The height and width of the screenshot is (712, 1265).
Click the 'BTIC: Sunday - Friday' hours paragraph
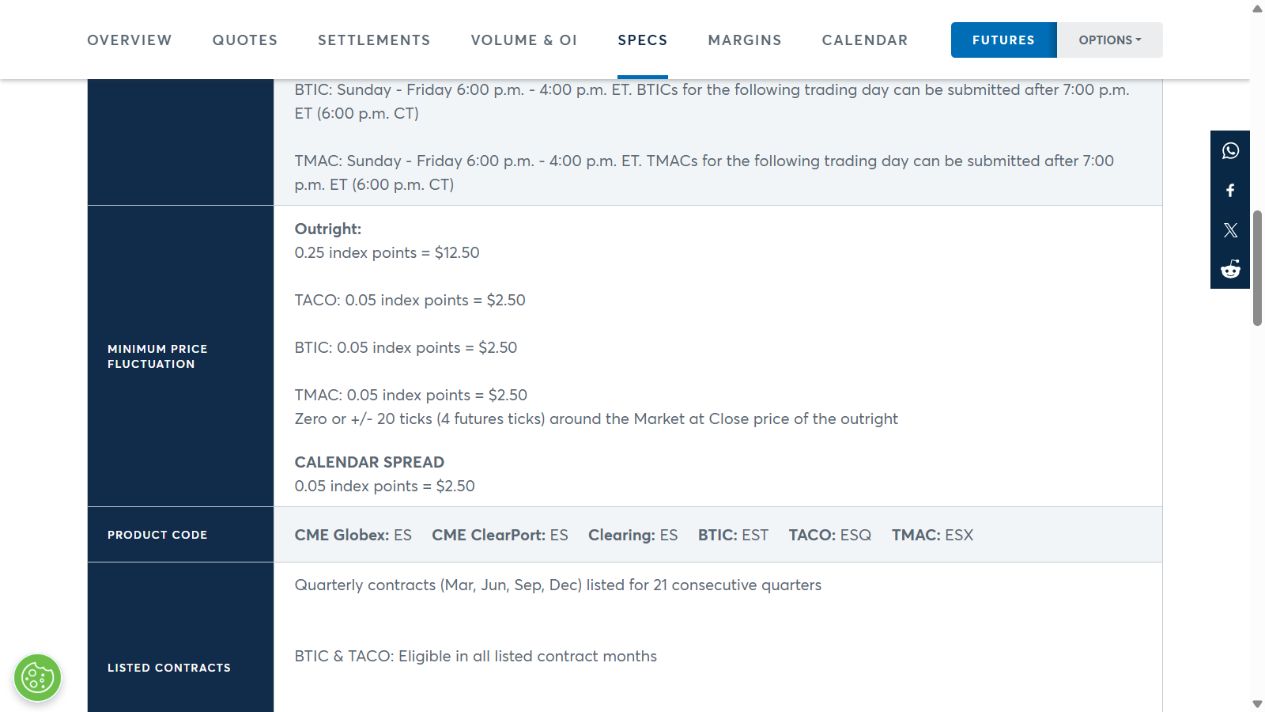click(x=712, y=101)
